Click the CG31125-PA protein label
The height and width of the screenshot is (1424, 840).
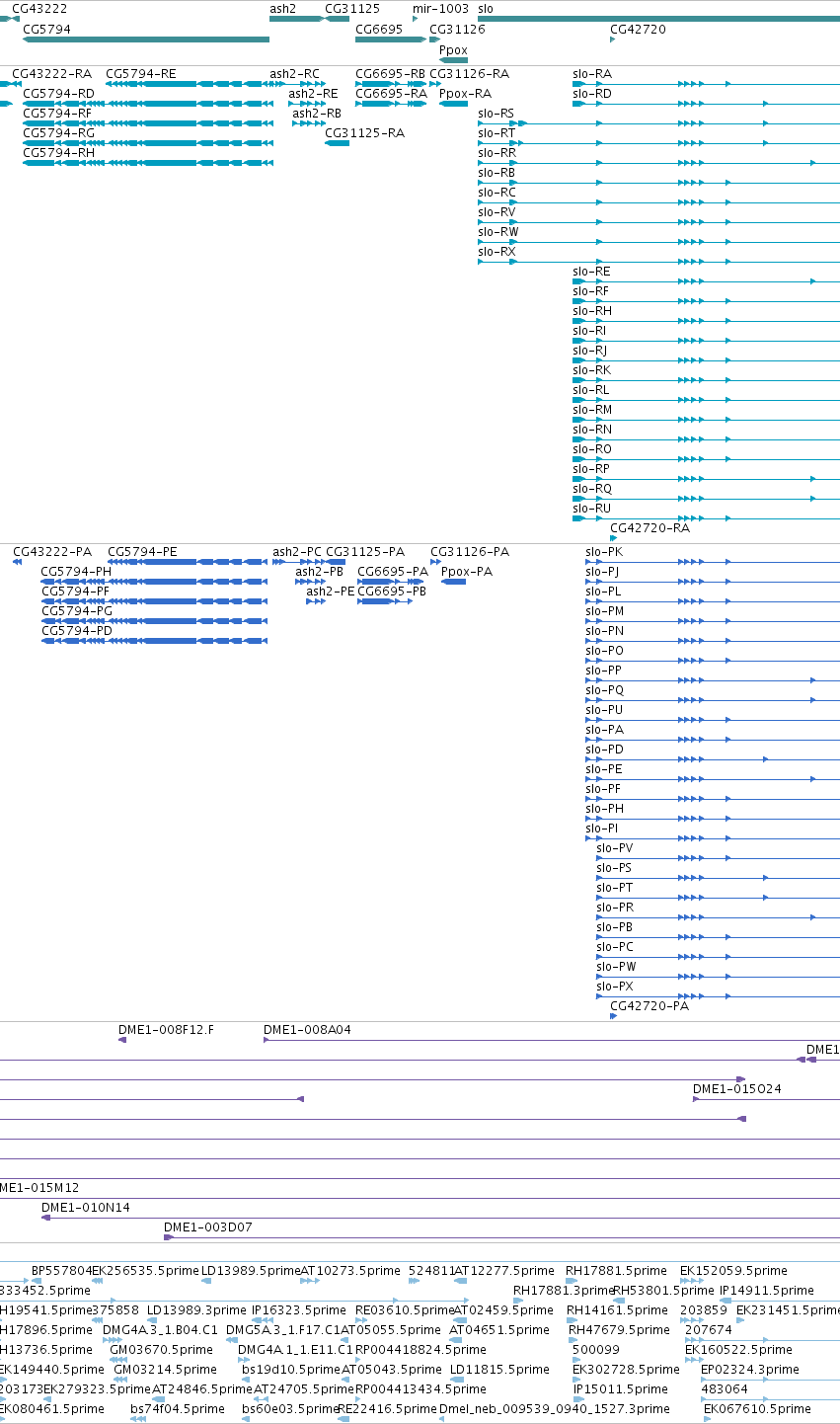[365, 552]
